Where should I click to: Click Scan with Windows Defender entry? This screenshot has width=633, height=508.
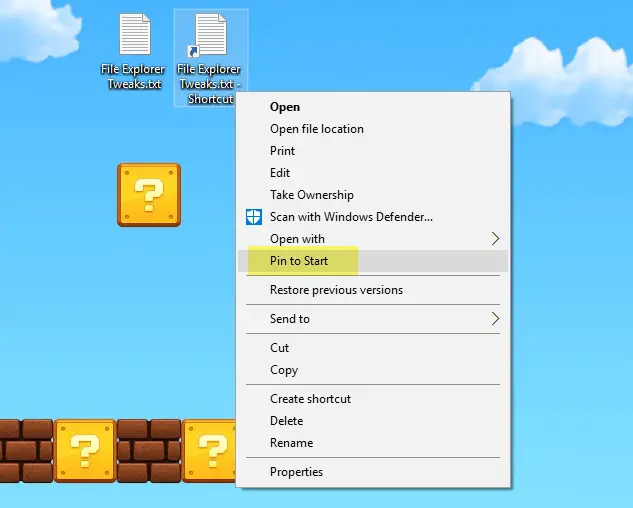point(373,217)
